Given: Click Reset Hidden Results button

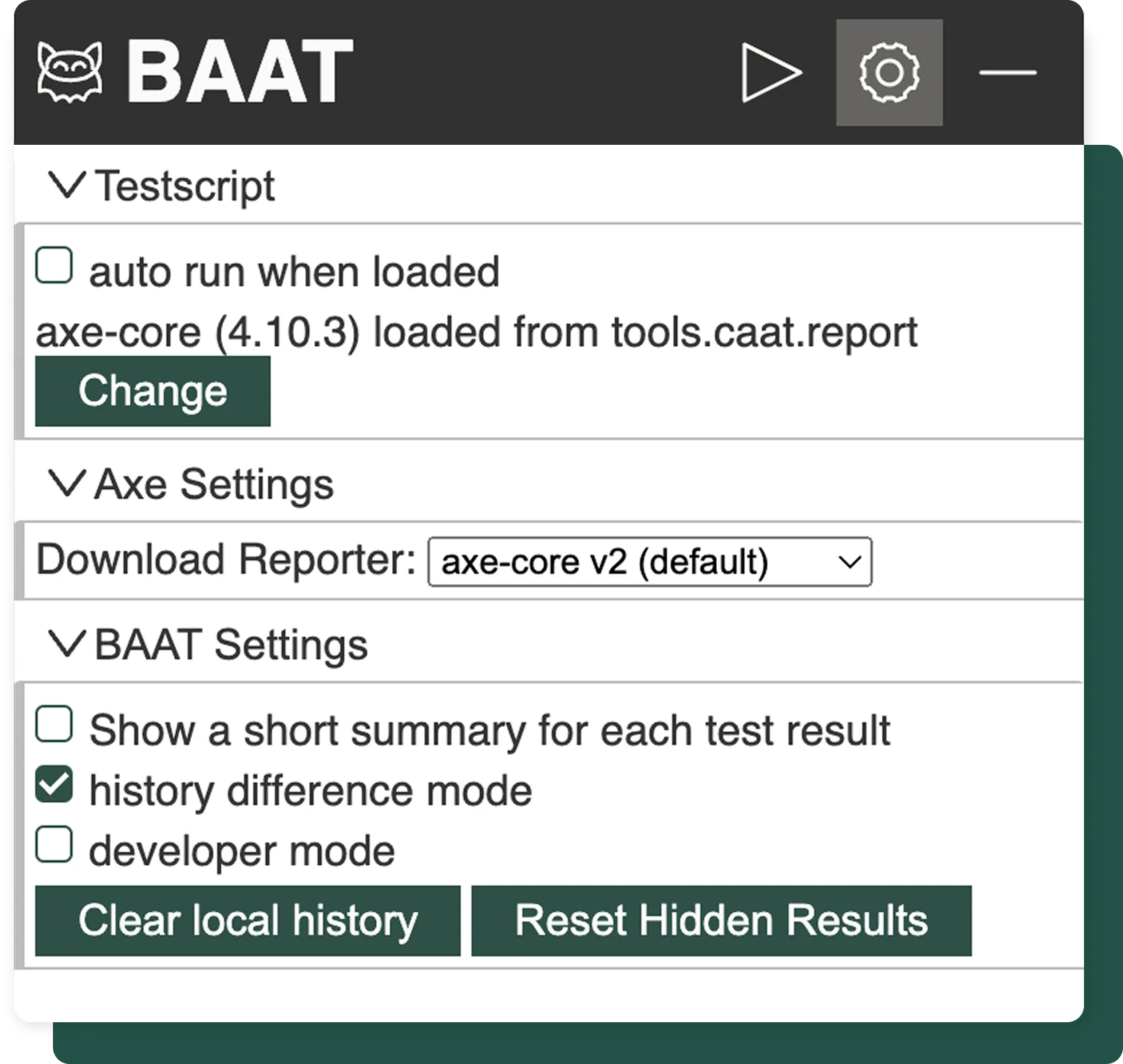Looking at the screenshot, I should click(721, 921).
